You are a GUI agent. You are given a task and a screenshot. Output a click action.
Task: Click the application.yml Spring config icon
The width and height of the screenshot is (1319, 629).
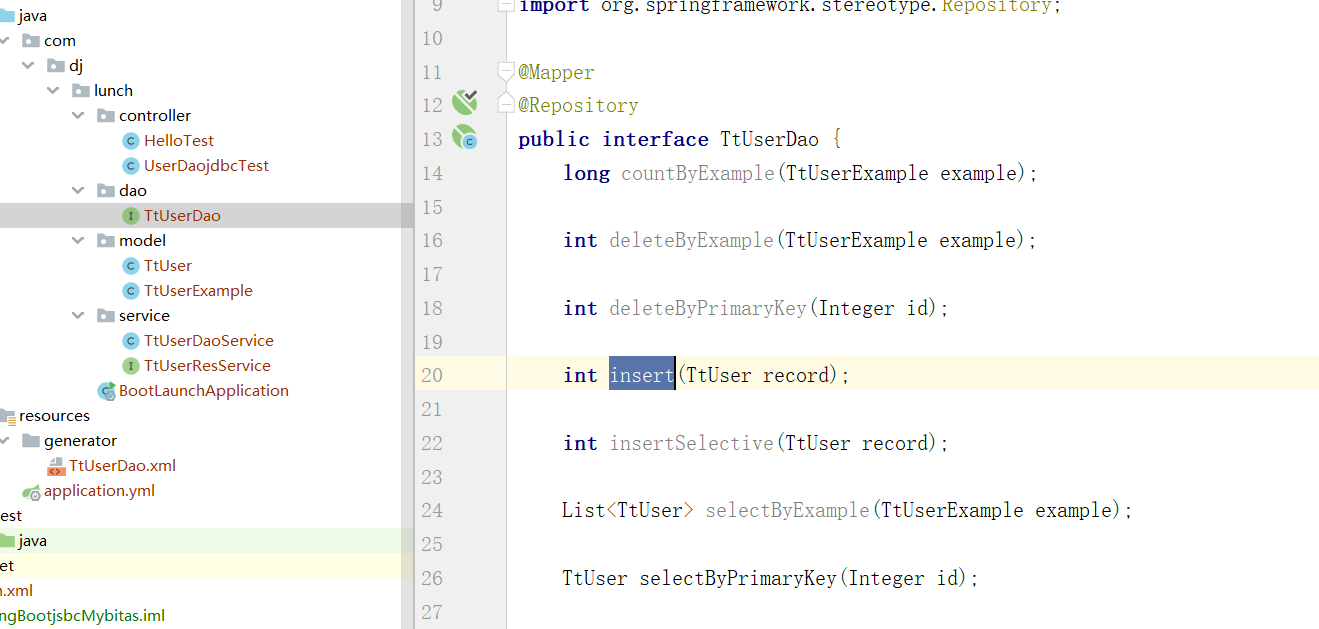[31, 491]
